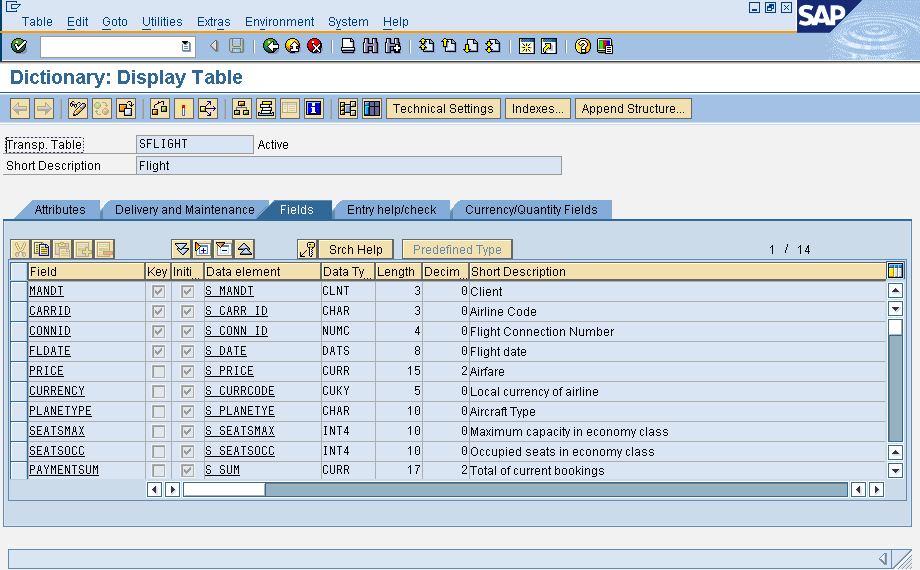Click the Cut scissors icon above table
The image size is (920, 570).
[20, 249]
